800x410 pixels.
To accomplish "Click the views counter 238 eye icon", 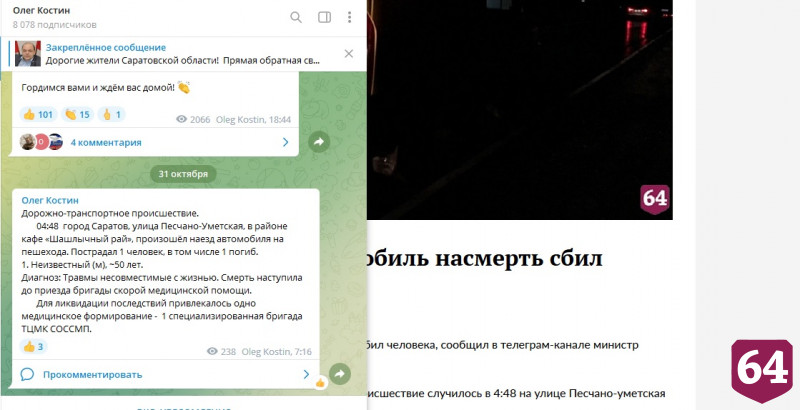I will [212, 351].
